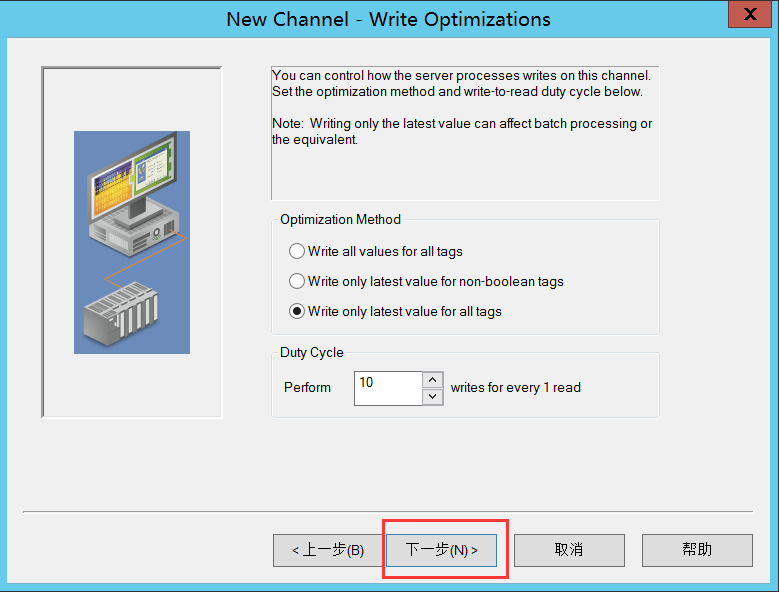Screen dimensions: 779x593
Task: Open help with the 帮助 button
Action: pyautogui.click(x=697, y=550)
